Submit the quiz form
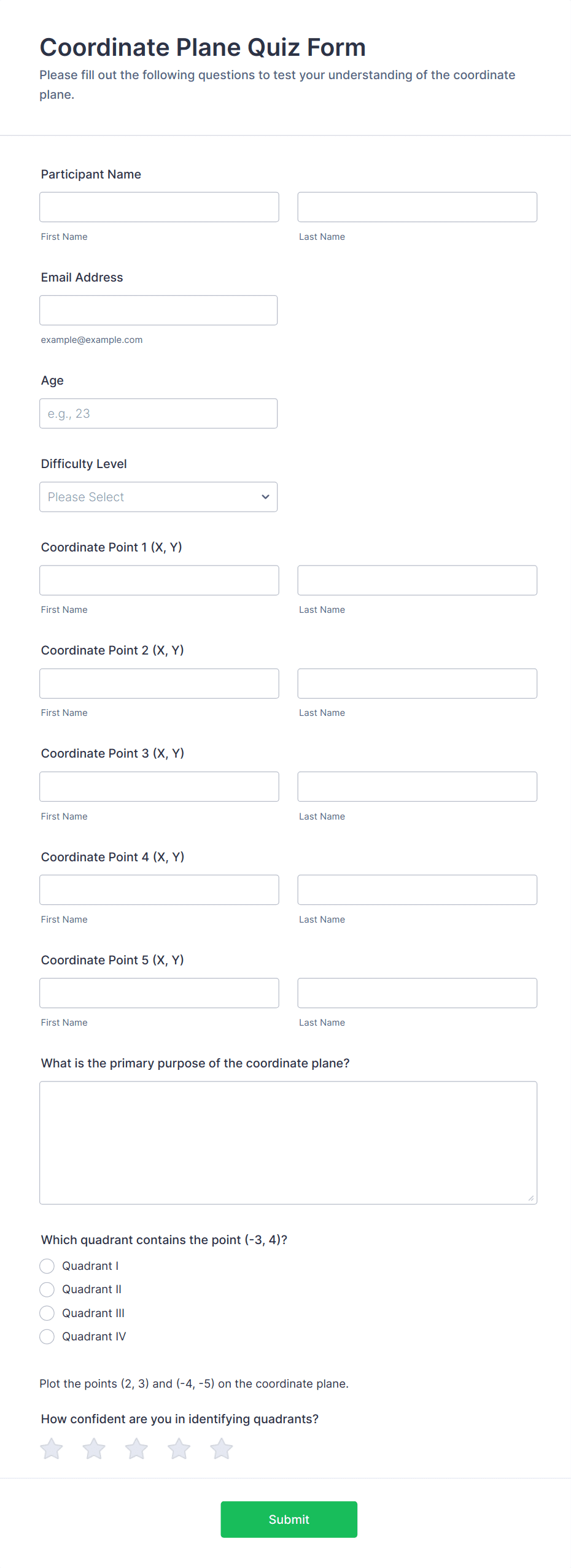Screen dimensions: 571x1568 click(x=289, y=1520)
